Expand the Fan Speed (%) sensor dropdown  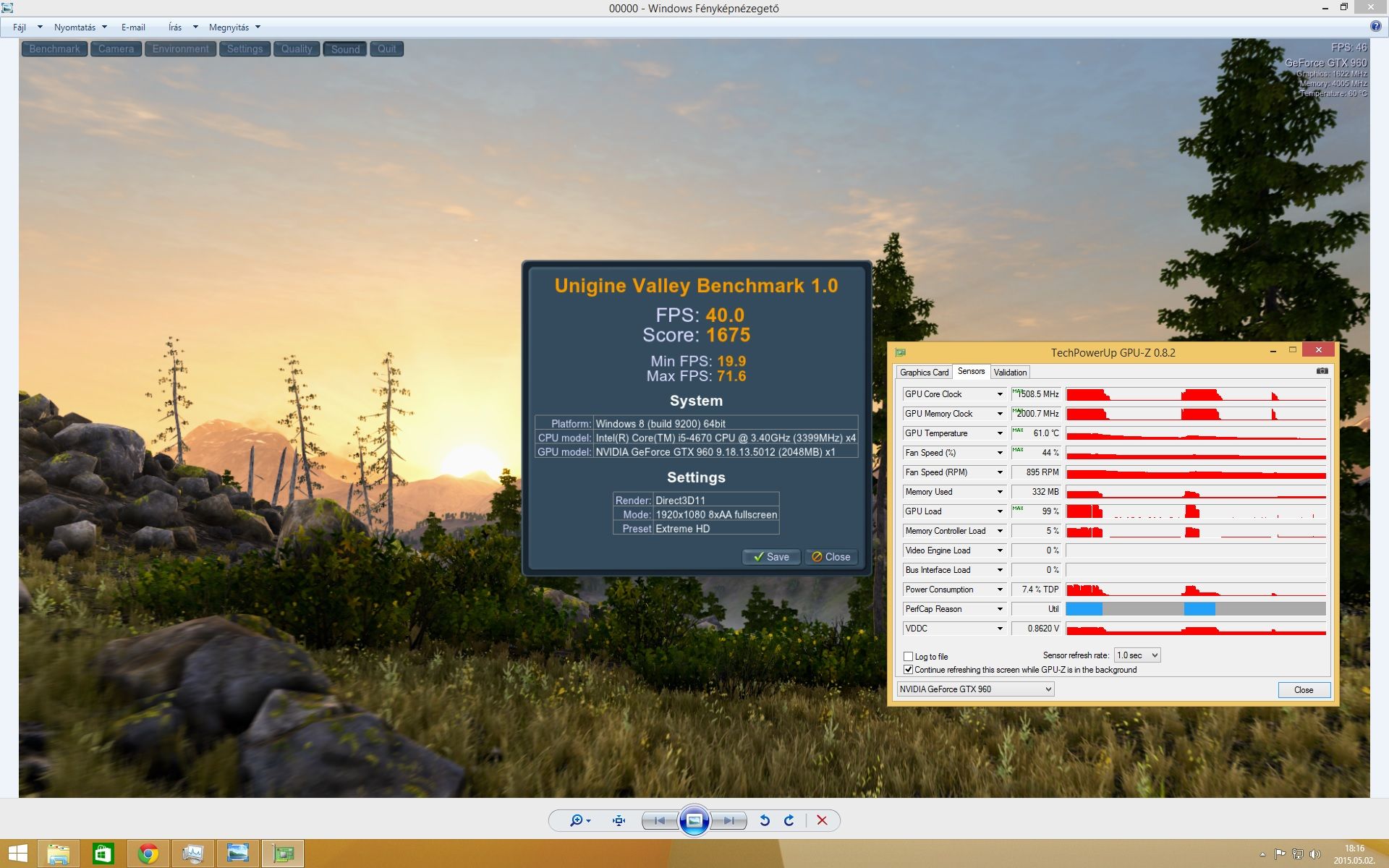(x=1000, y=453)
